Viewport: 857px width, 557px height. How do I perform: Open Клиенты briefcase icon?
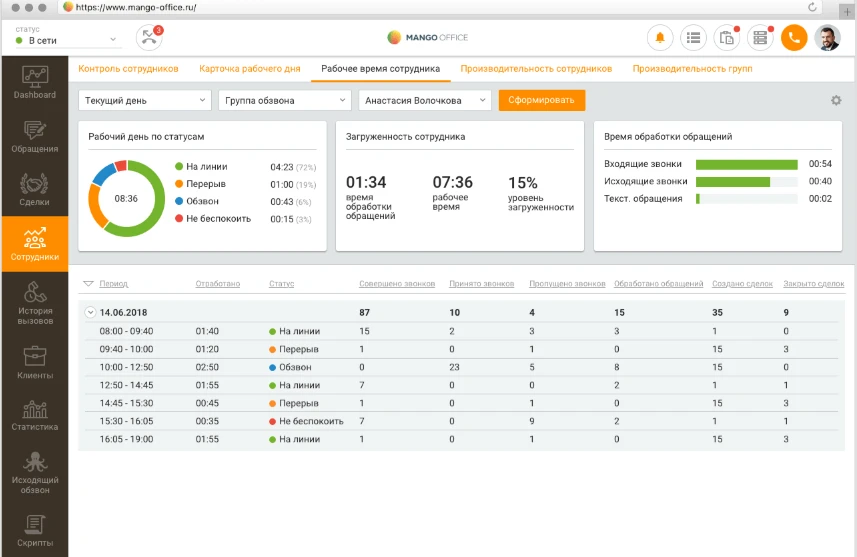point(34,362)
